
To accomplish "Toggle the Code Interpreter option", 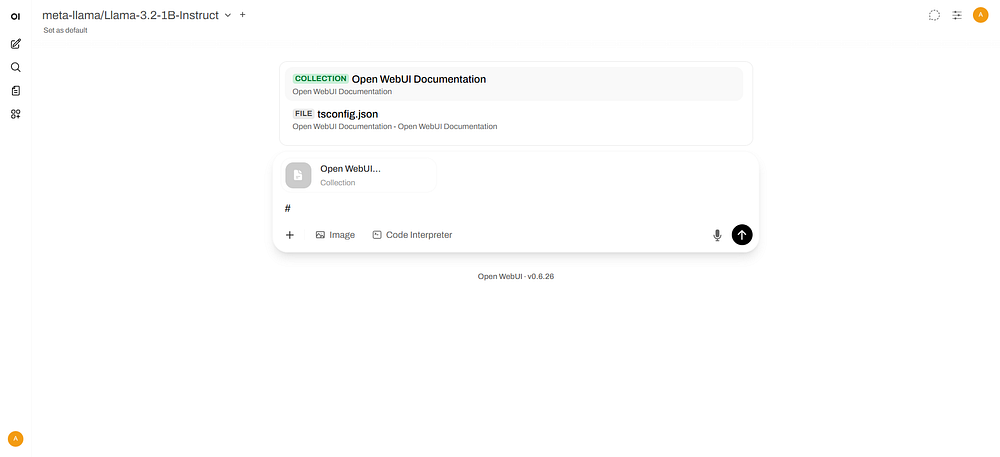I will point(412,235).
